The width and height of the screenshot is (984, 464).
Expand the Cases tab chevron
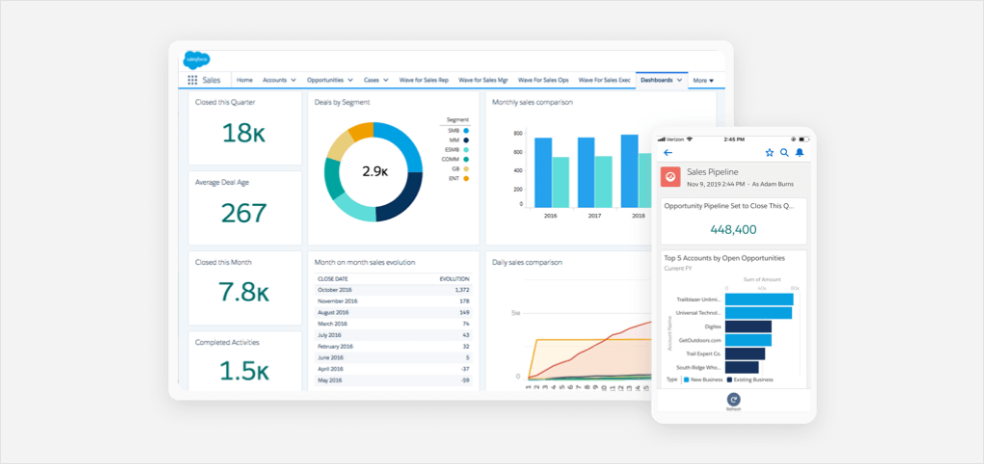tap(385, 80)
